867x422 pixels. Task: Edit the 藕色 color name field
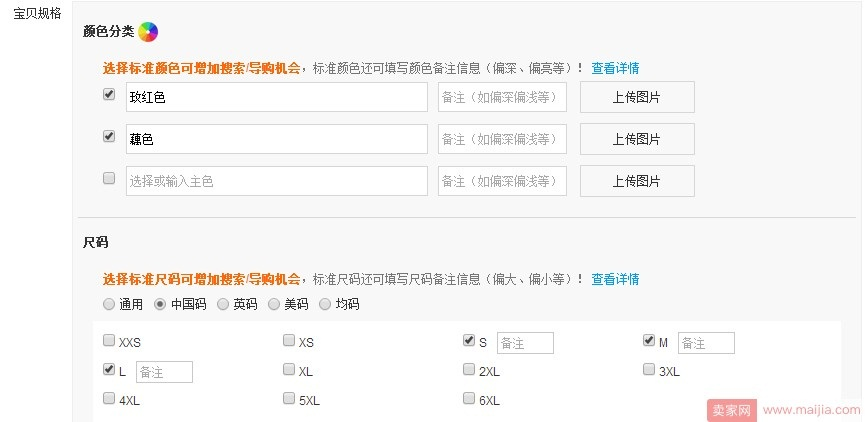click(276, 139)
